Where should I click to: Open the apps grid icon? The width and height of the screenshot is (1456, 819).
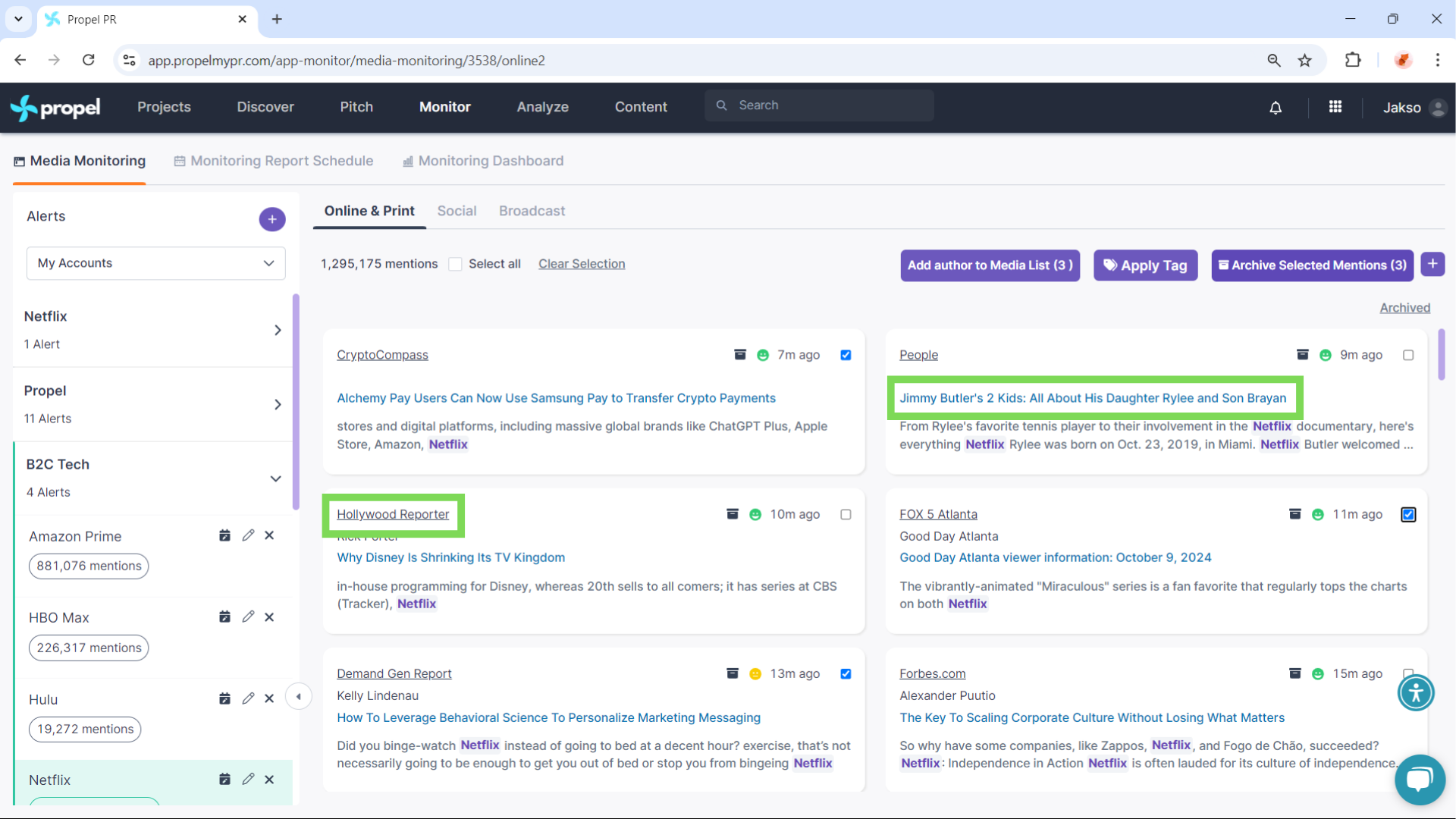(1335, 107)
